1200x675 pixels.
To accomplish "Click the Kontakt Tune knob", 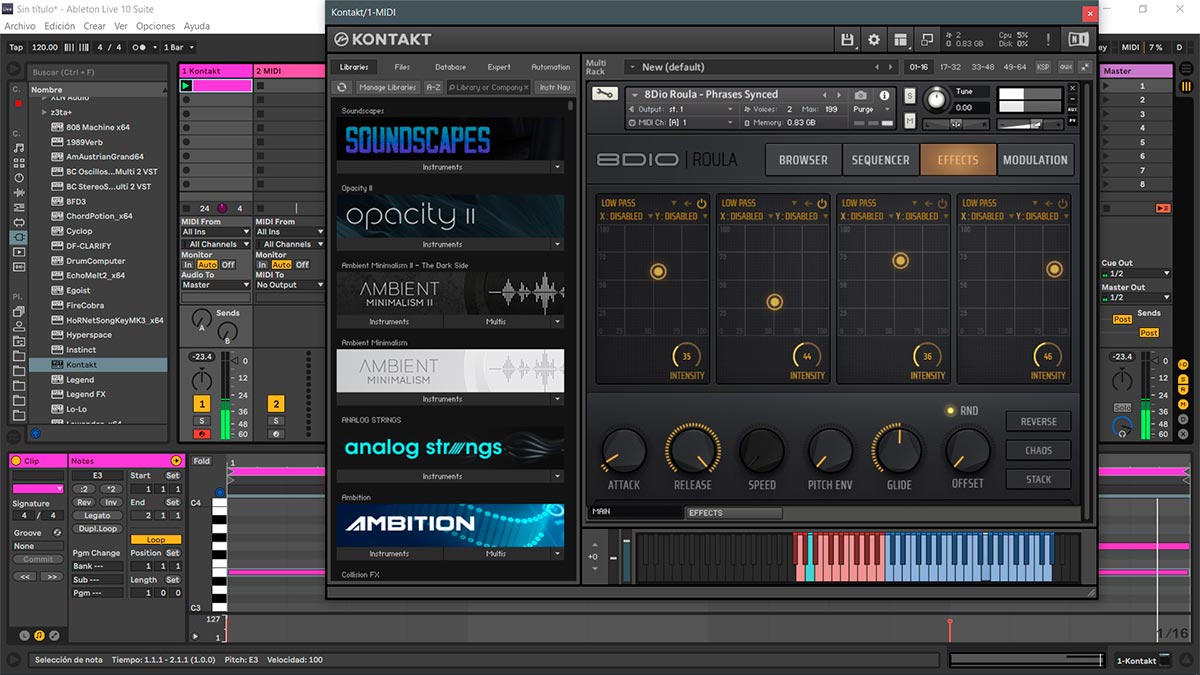I will [x=937, y=99].
